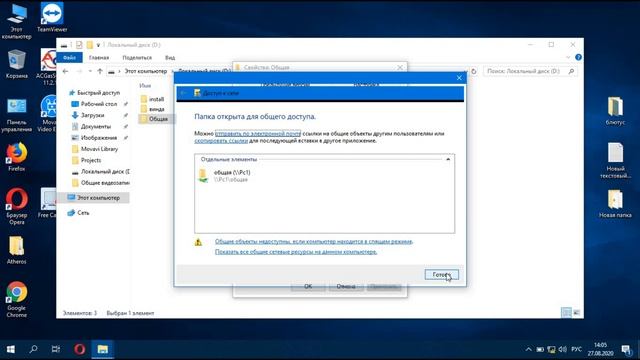Click the search field for Локальный диск (D:)

click(x=531, y=71)
